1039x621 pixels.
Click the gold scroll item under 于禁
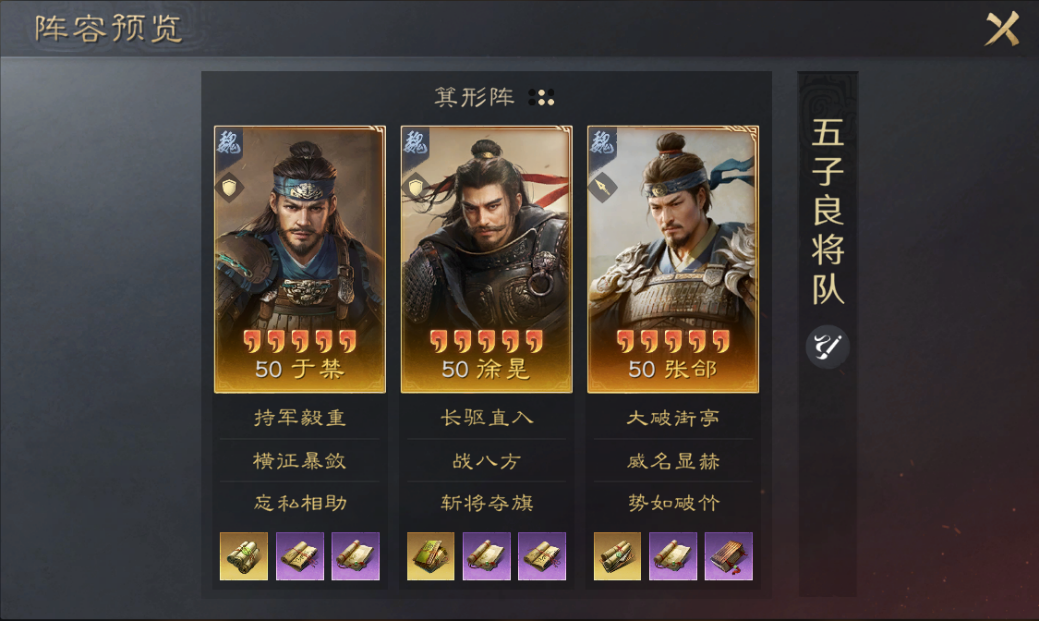pos(244,556)
